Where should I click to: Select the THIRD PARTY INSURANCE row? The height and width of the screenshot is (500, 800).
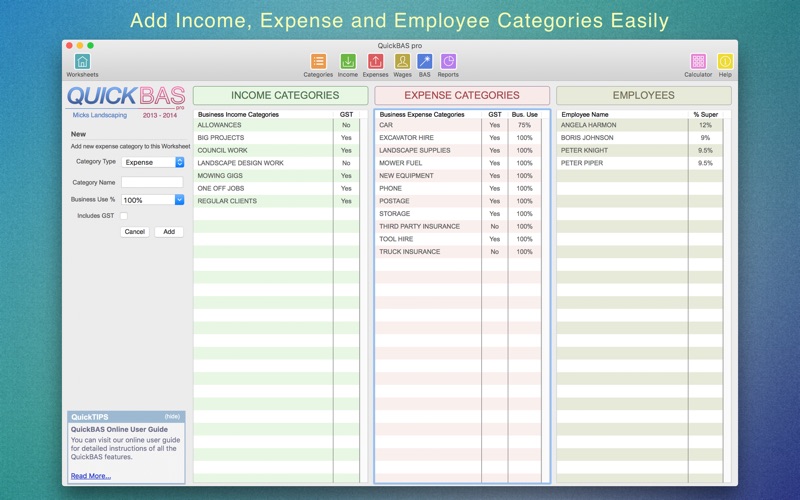[x=458, y=227]
